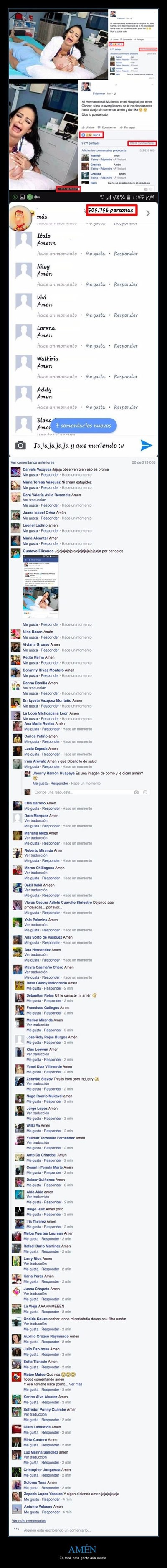Click the camera icon in the reply field
The width and height of the screenshot is (167, 1568).
click(136, 792)
